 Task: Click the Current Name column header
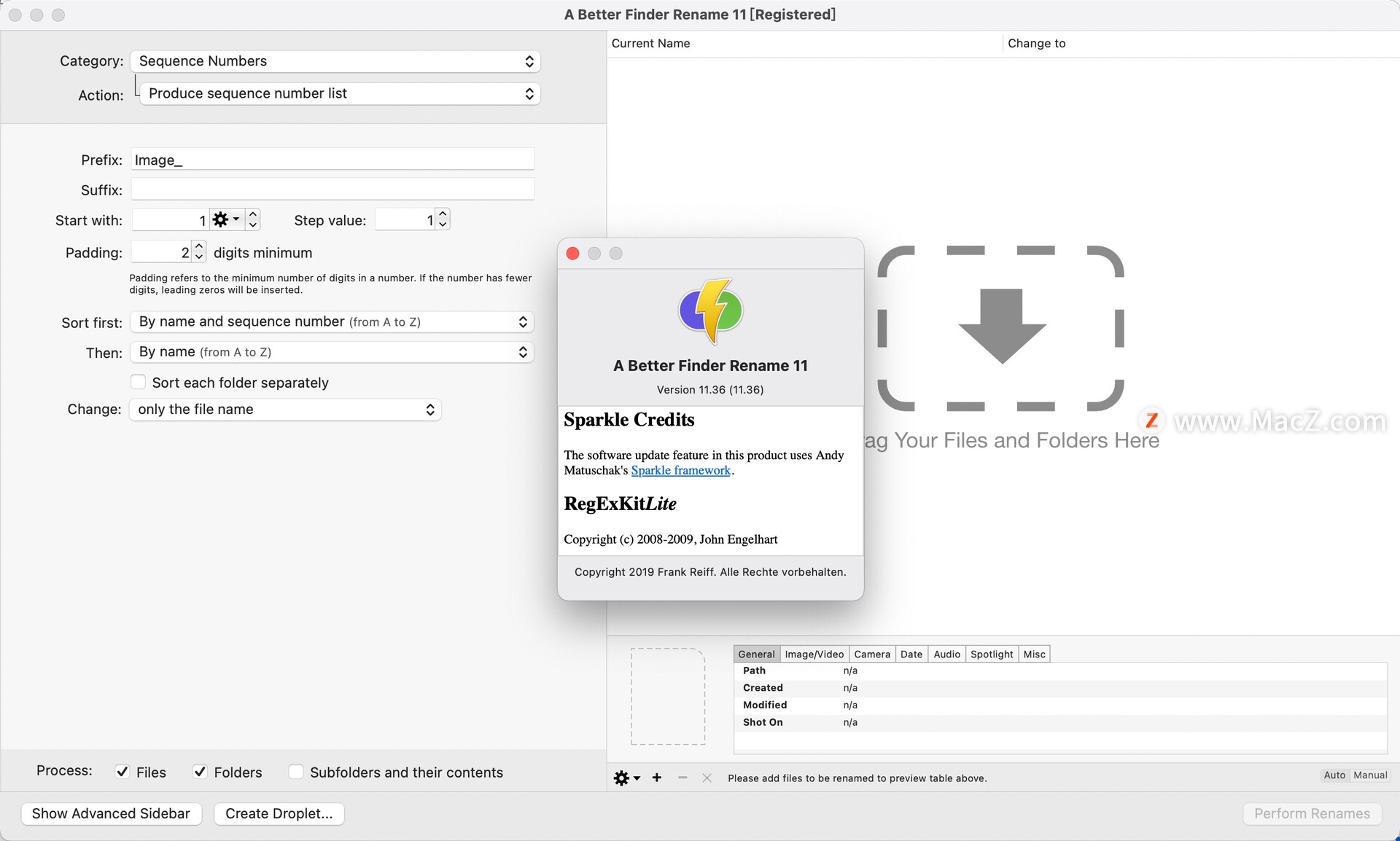tap(805, 44)
